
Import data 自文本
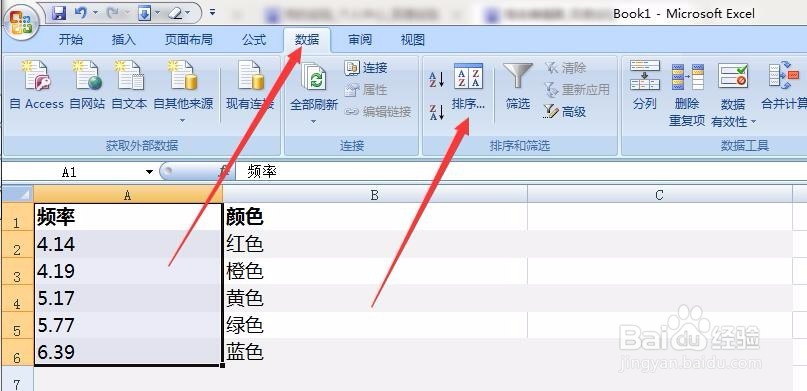129,86
